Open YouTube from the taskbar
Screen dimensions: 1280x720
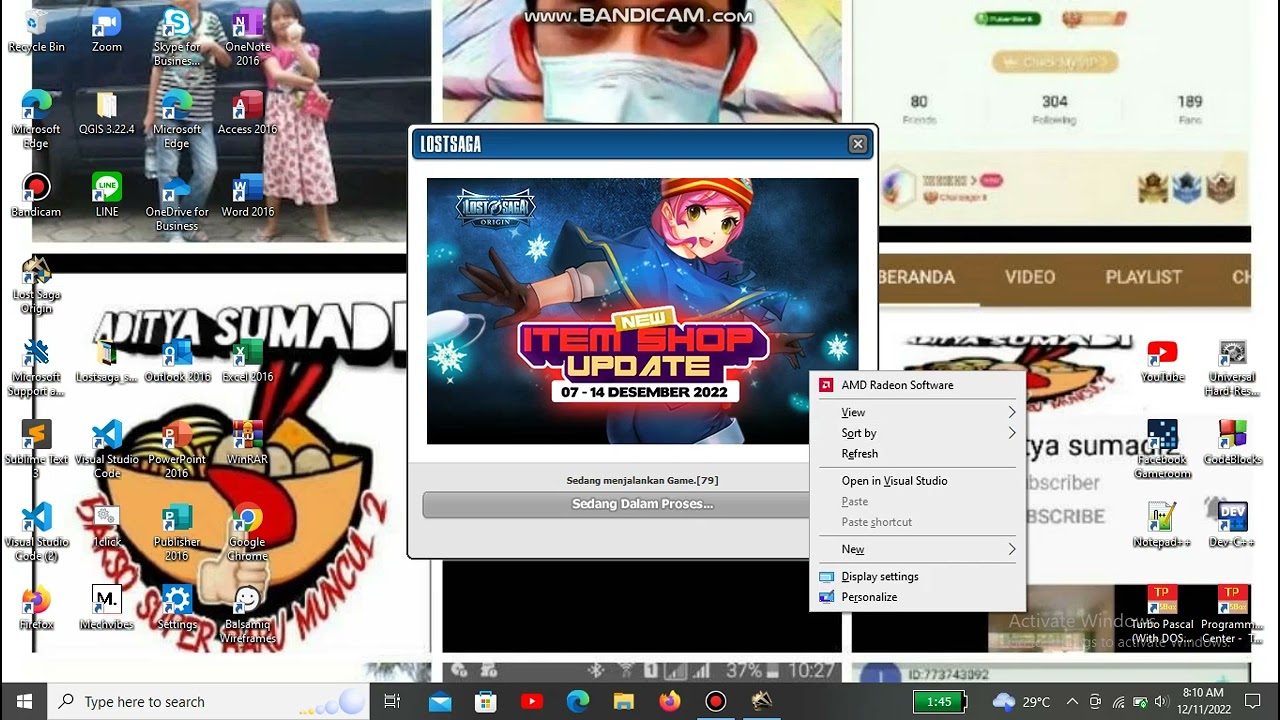click(x=532, y=701)
